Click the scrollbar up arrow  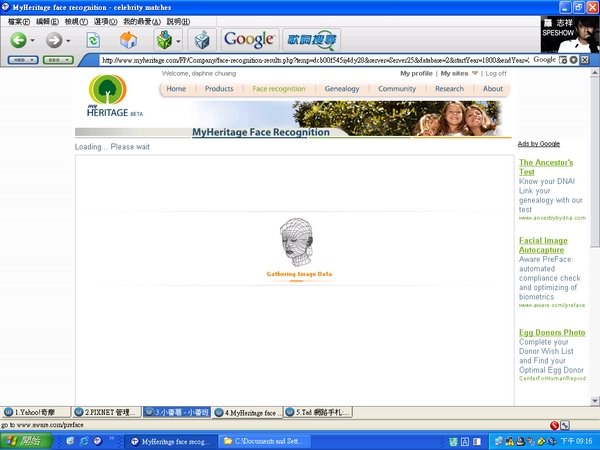595,72
